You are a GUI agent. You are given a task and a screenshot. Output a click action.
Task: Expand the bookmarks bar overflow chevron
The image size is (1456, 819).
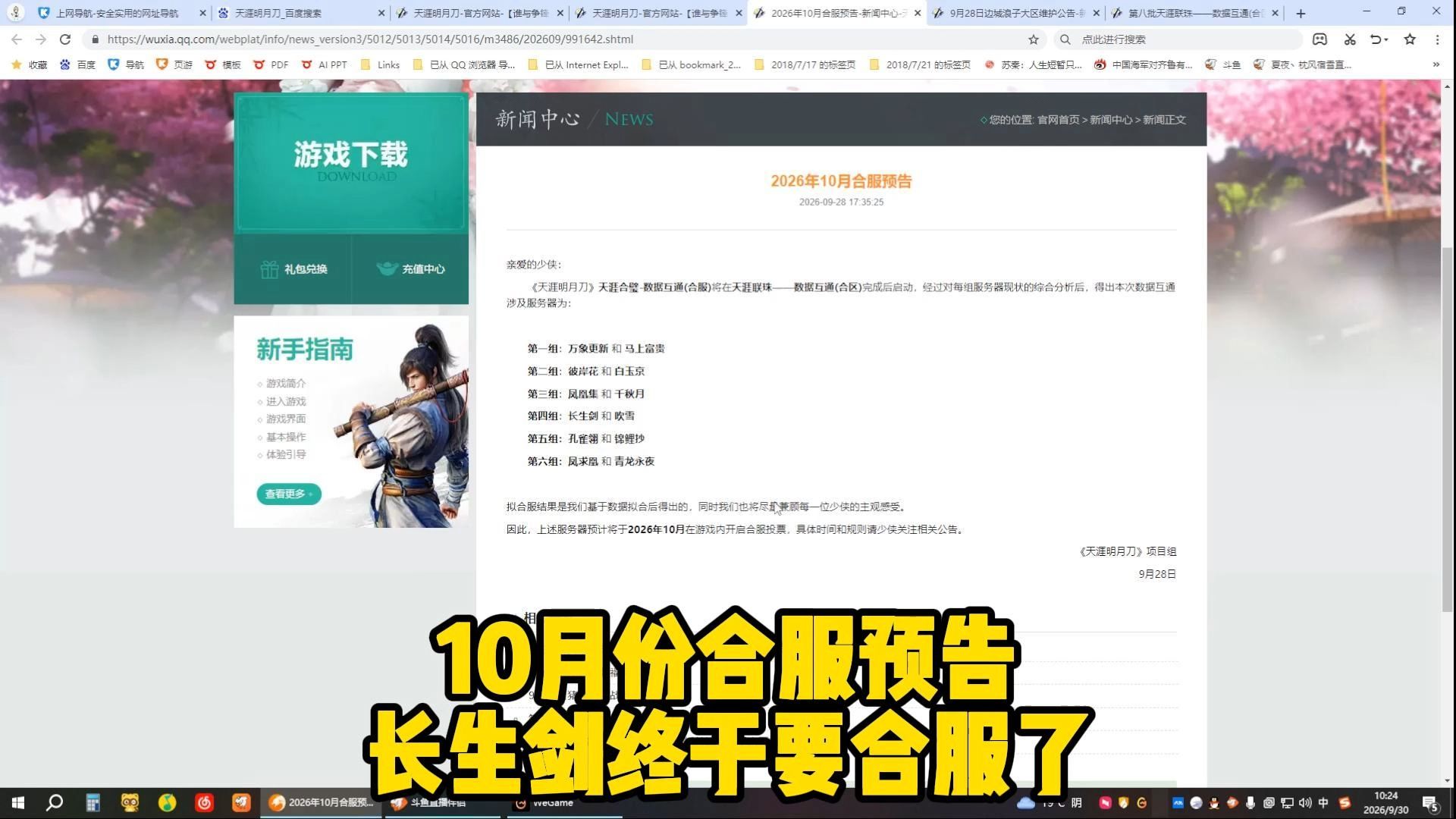pos(1436,64)
